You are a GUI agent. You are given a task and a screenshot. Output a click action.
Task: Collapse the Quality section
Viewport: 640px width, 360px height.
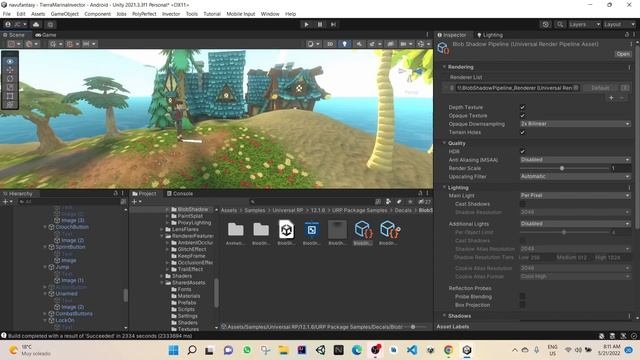[x=444, y=143]
